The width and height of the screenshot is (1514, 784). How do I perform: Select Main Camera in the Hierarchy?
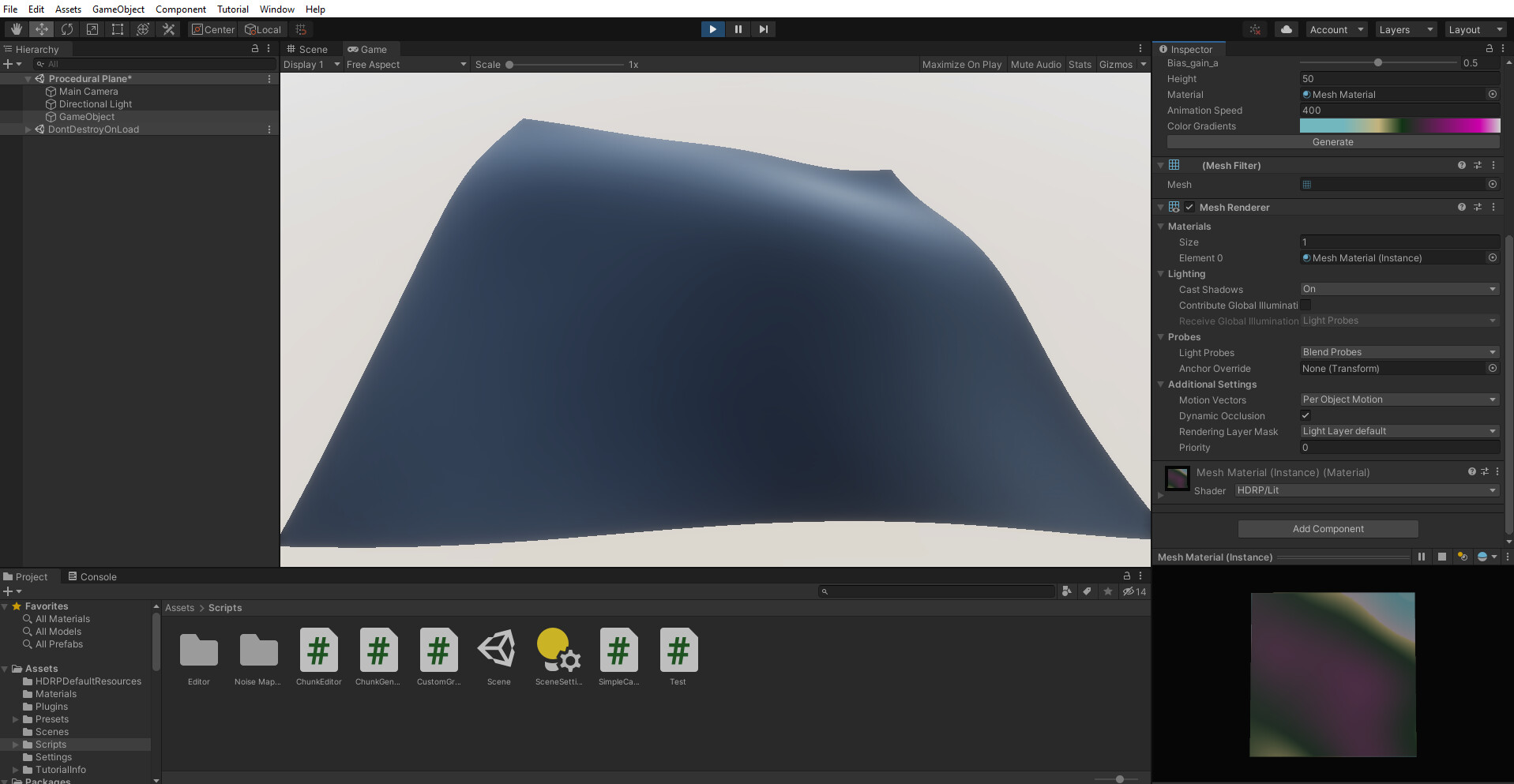pyautogui.click(x=88, y=91)
